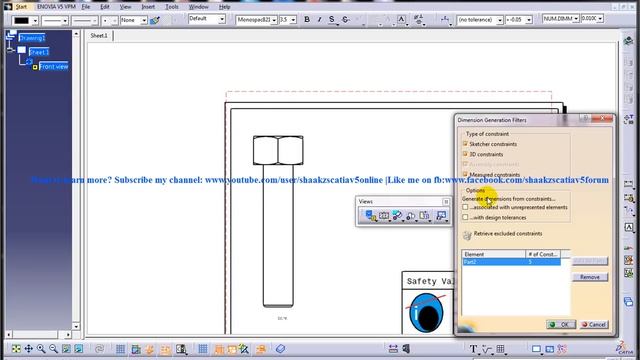Click the text box A icon in right toolbar
The image size is (640, 360).
629,227
